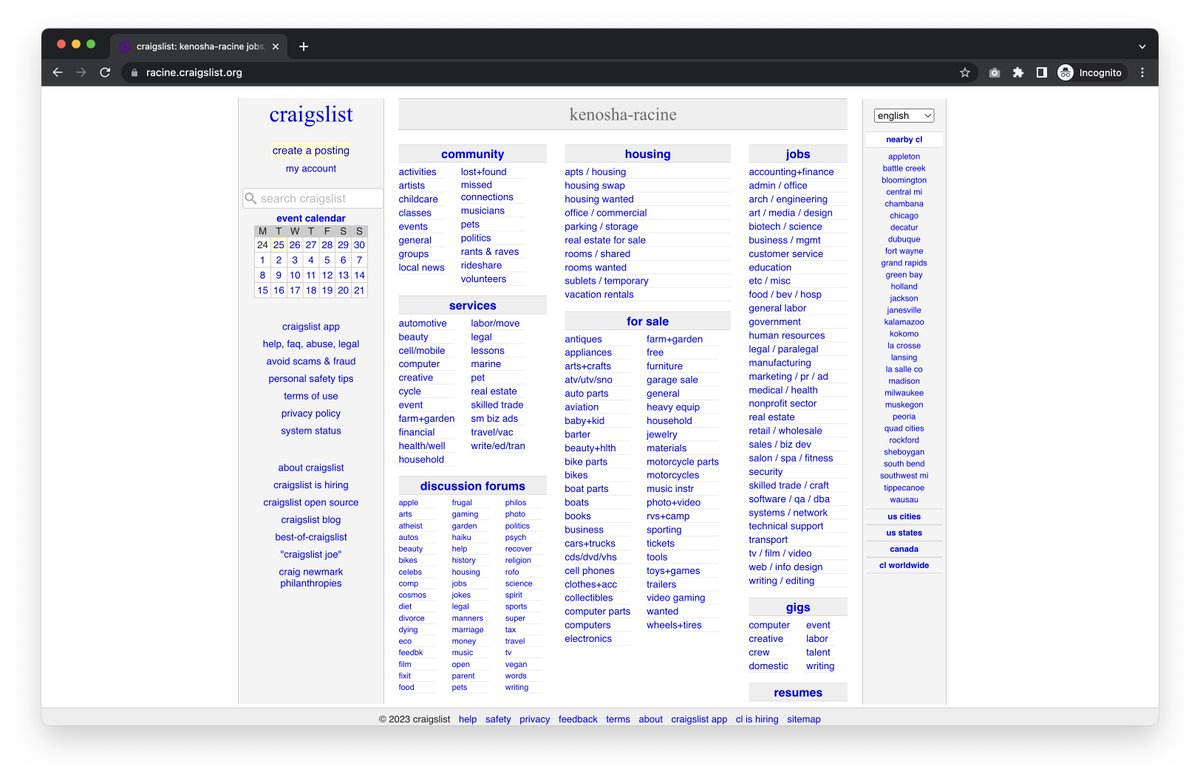Screen dimensions: 1200x780
Task: Open software / qa / dba jobs
Action: point(789,499)
